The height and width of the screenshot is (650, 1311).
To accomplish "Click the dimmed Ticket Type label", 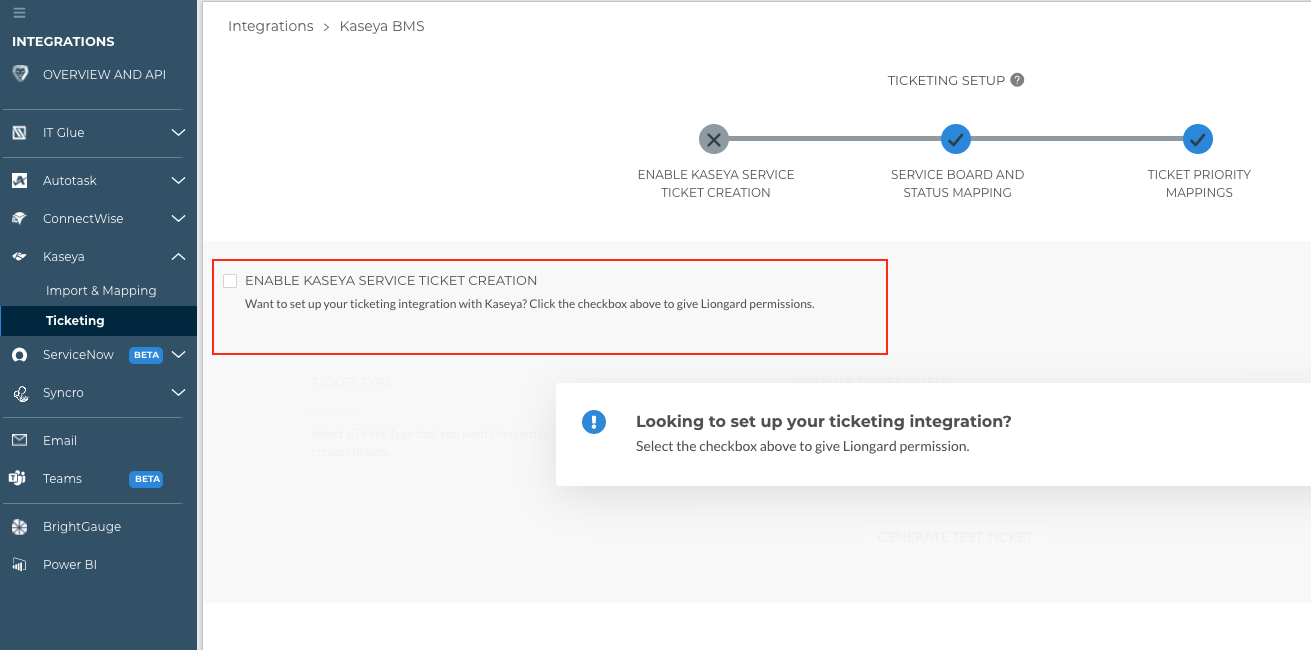I will pyautogui.click(x=351, y=383).
